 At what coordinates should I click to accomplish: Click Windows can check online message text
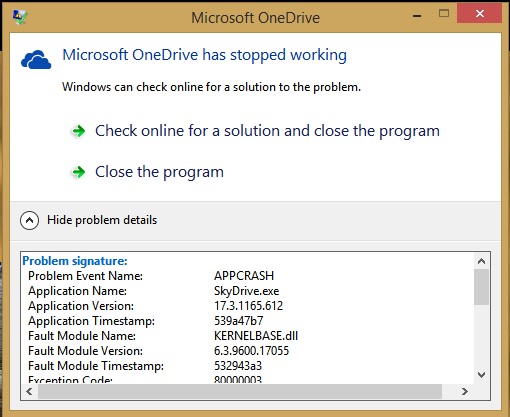point(211,87)
